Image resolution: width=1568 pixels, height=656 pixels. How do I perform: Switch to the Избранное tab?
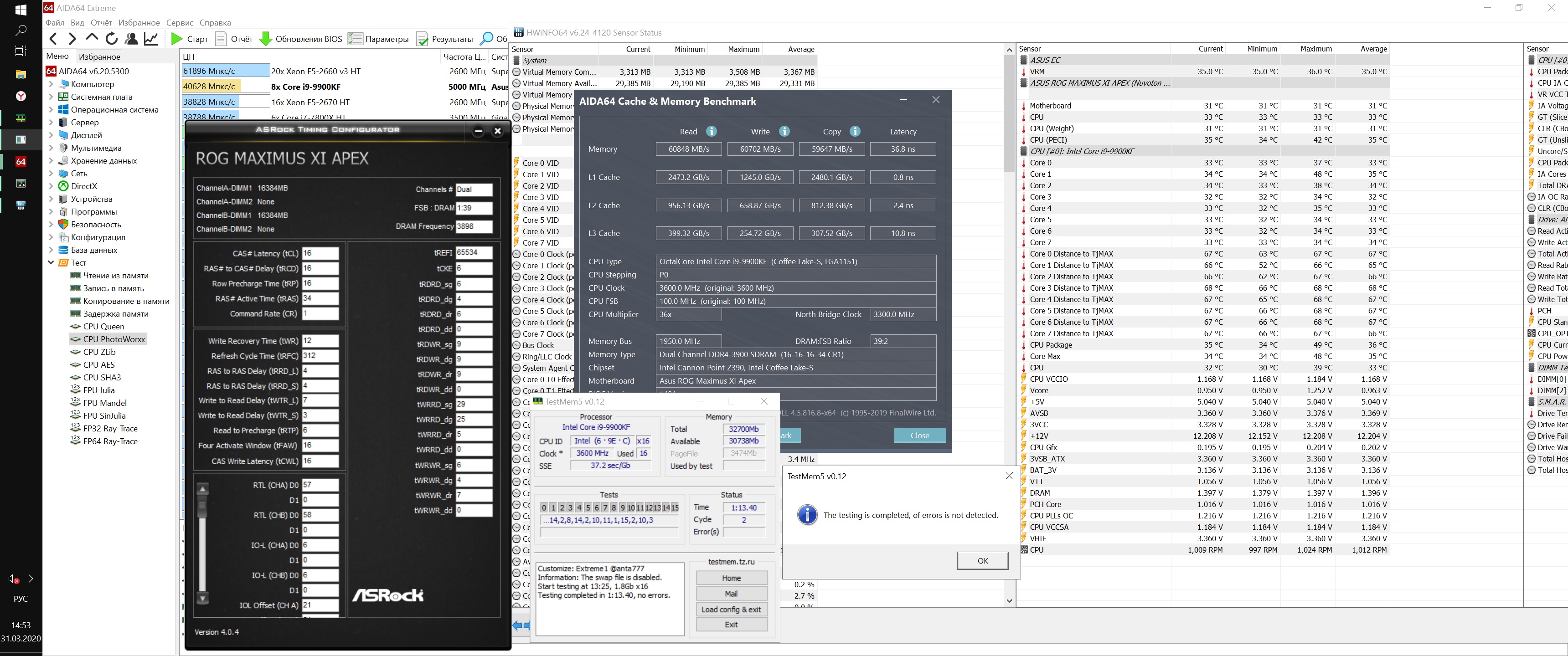(x=99, y=56)
